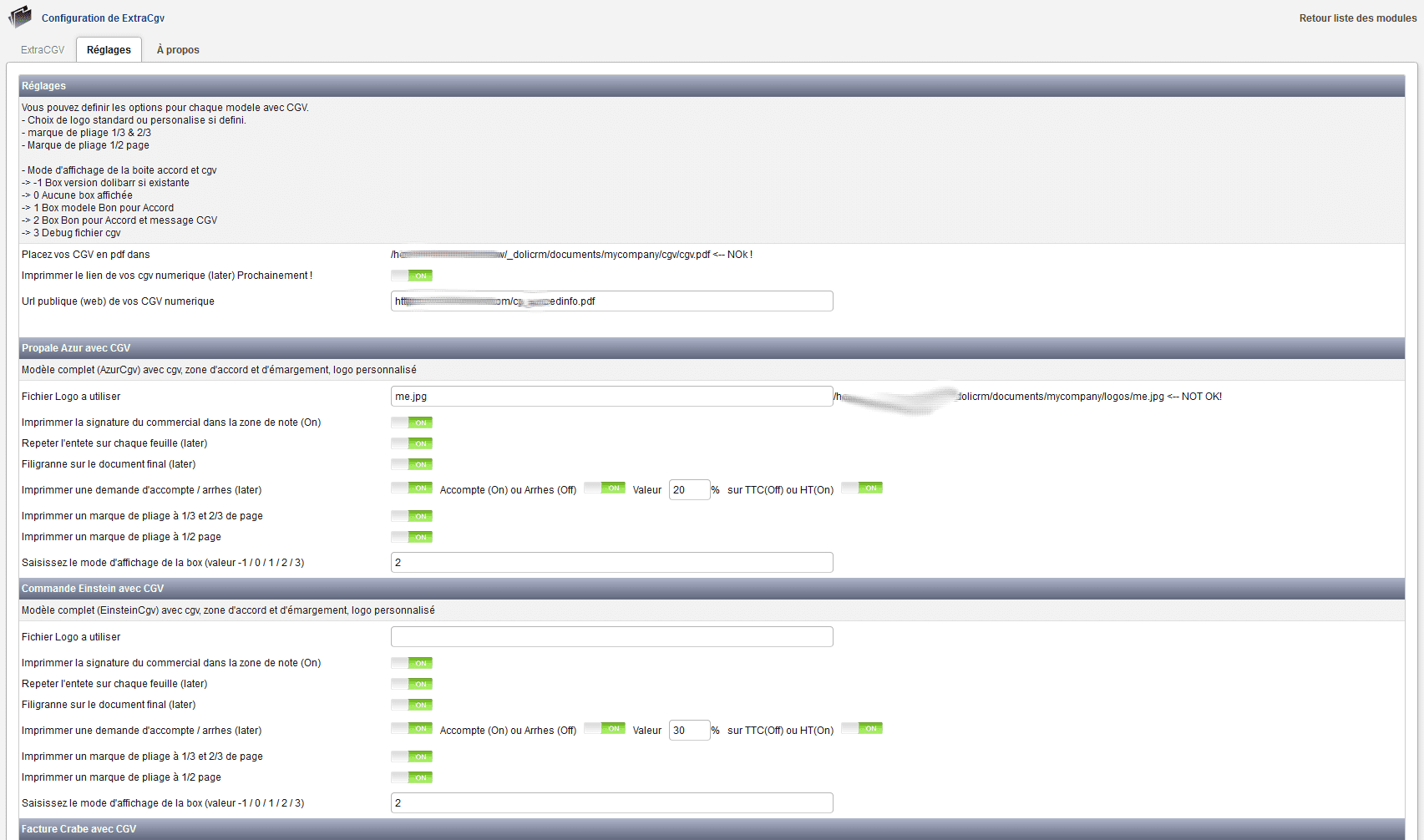Image resolution: width=1424 pixels, height=840 pixels.
Task: Disable 'marque de pliage à 1/3 et 2/3' Azur
Action: 411,516
